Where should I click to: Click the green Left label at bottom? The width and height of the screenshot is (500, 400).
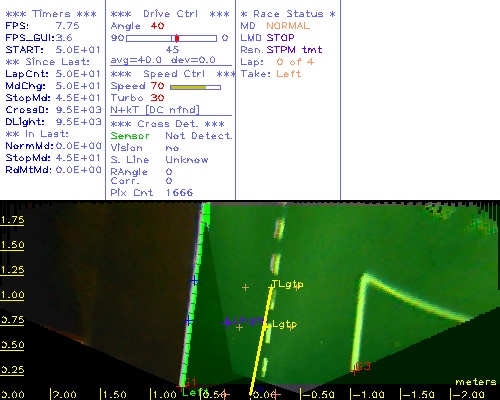tap(195, 392)
